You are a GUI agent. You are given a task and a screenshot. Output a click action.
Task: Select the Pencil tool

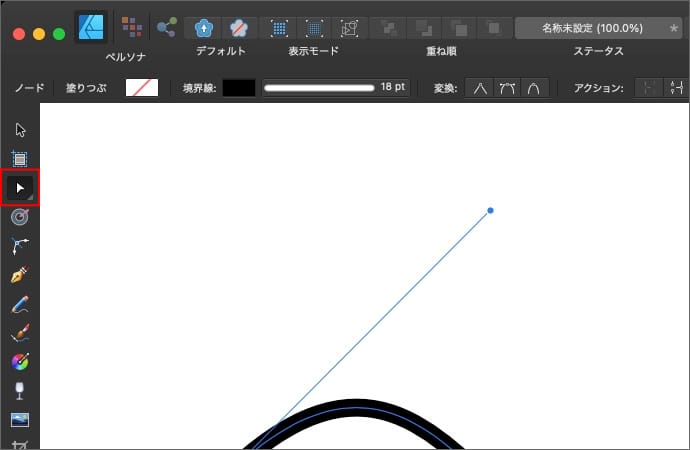pos(20,304)
